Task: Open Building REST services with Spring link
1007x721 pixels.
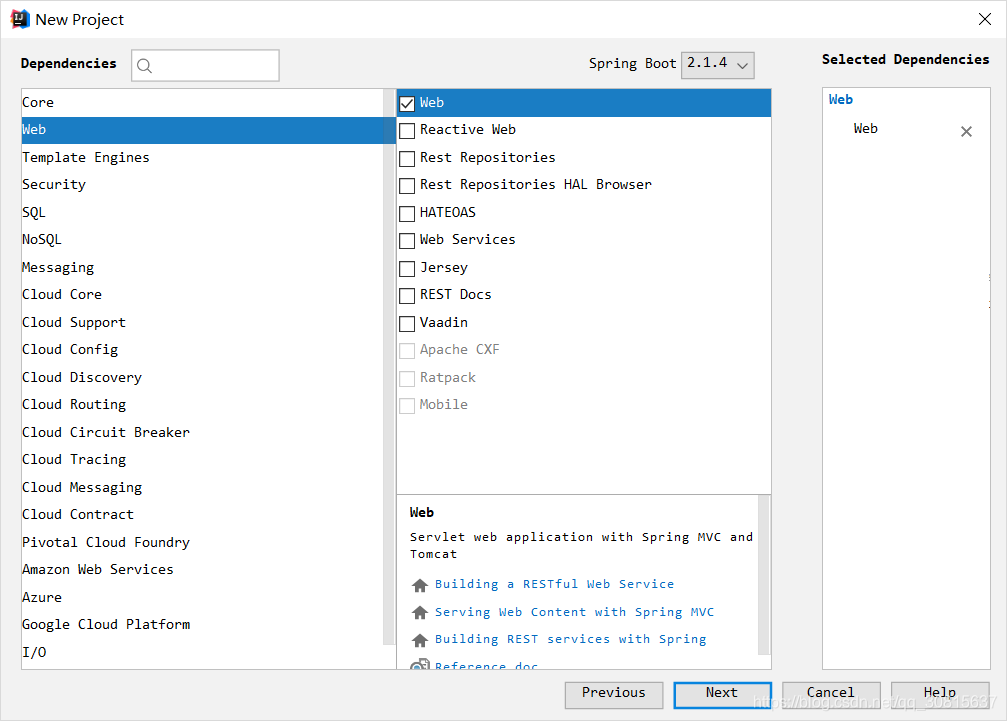Action: tap(570, 639)
